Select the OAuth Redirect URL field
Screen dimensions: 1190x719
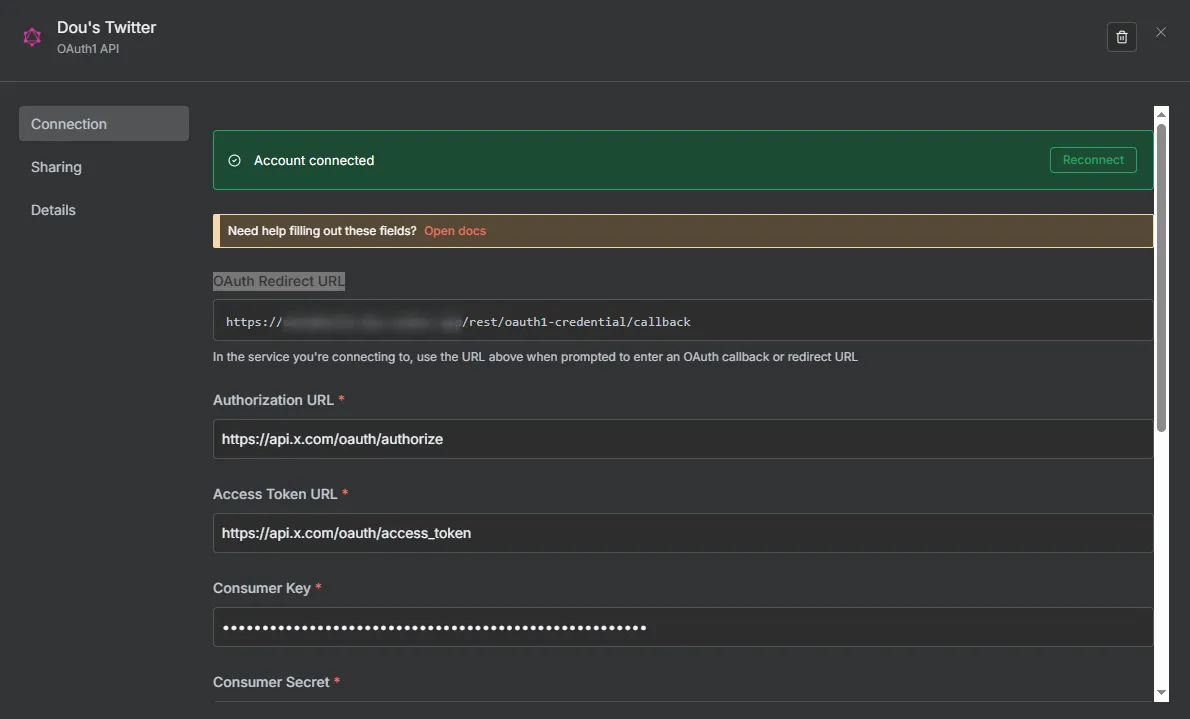coord(600,321)
